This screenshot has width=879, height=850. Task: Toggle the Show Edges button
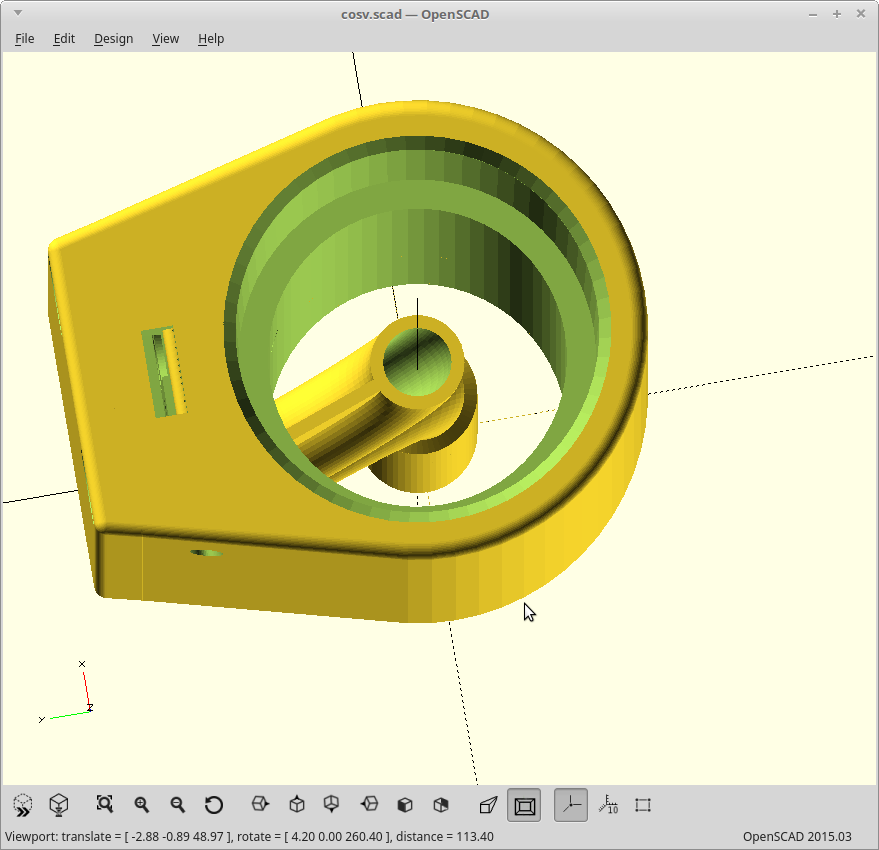click(x=643, y=804)
